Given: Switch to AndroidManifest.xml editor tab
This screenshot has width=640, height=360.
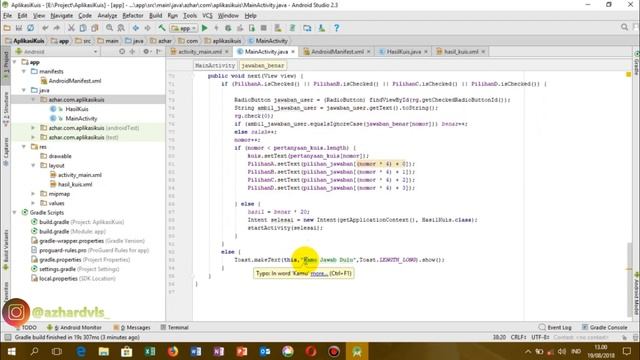Looking at the screenshot, I should (337, 52).
